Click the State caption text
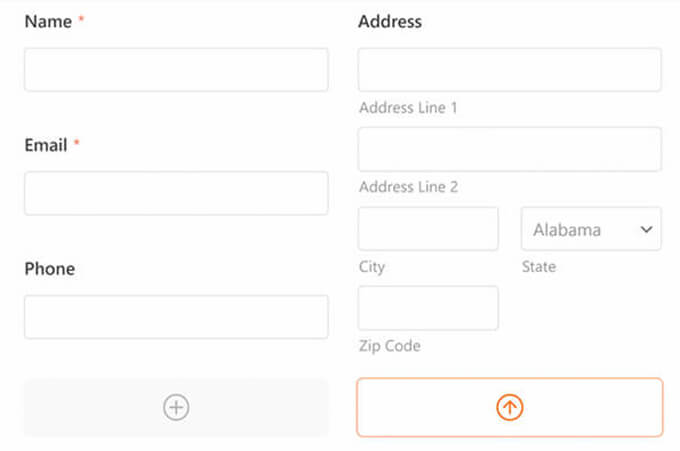The width and height of the screenshot is (680, 451). click(x=539, y=267)
